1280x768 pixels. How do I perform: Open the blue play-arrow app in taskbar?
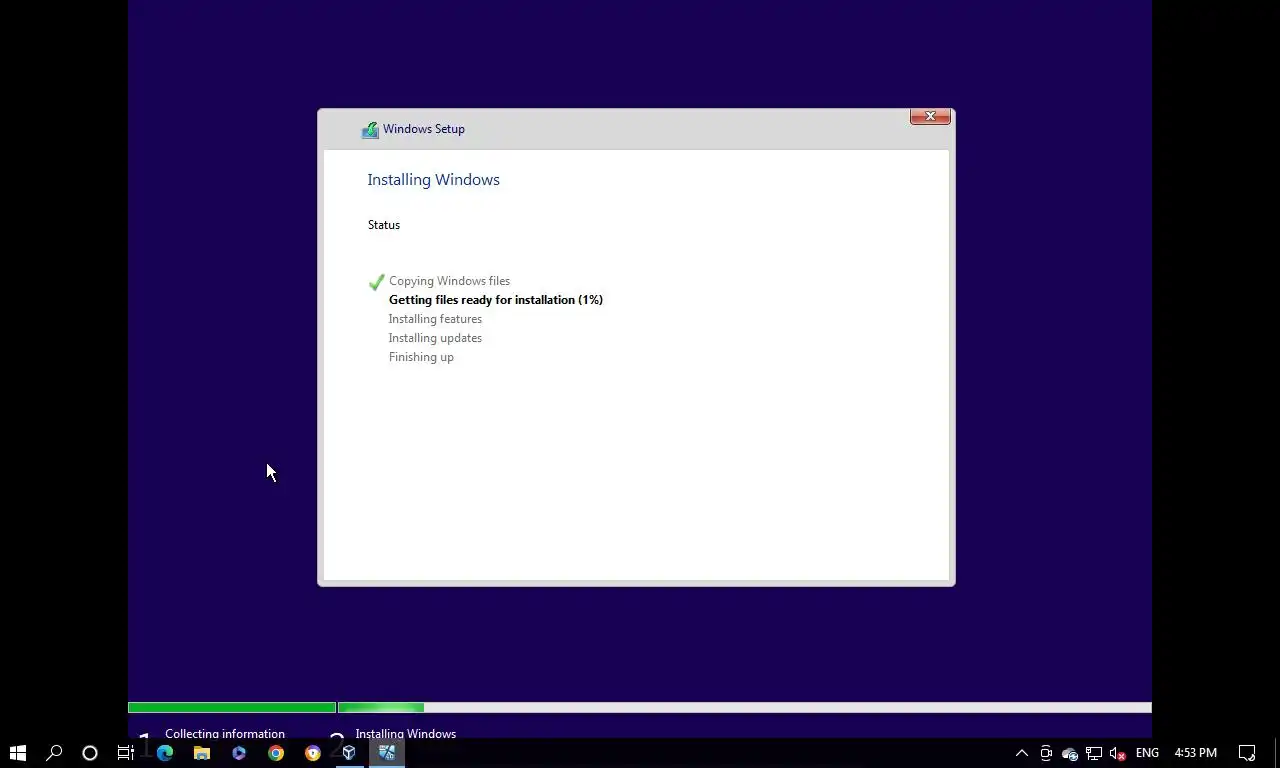239,753
